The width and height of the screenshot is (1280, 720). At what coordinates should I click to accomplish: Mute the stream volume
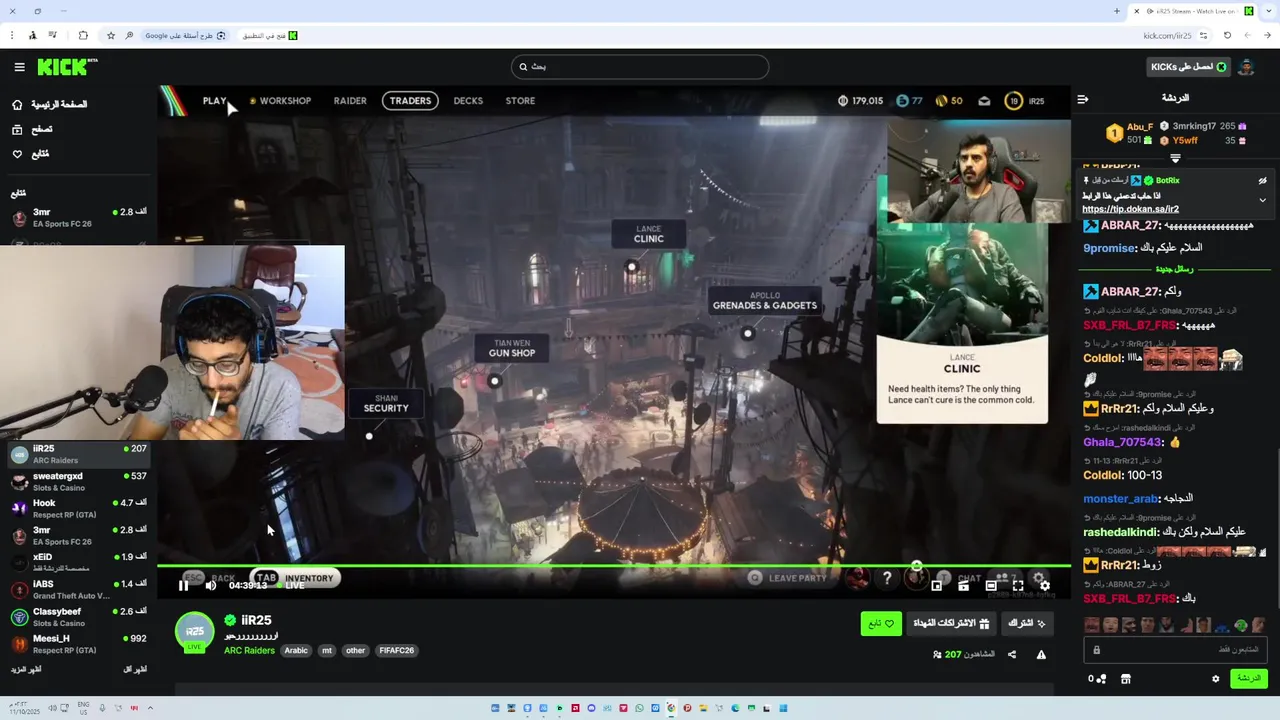coord(210,585)
